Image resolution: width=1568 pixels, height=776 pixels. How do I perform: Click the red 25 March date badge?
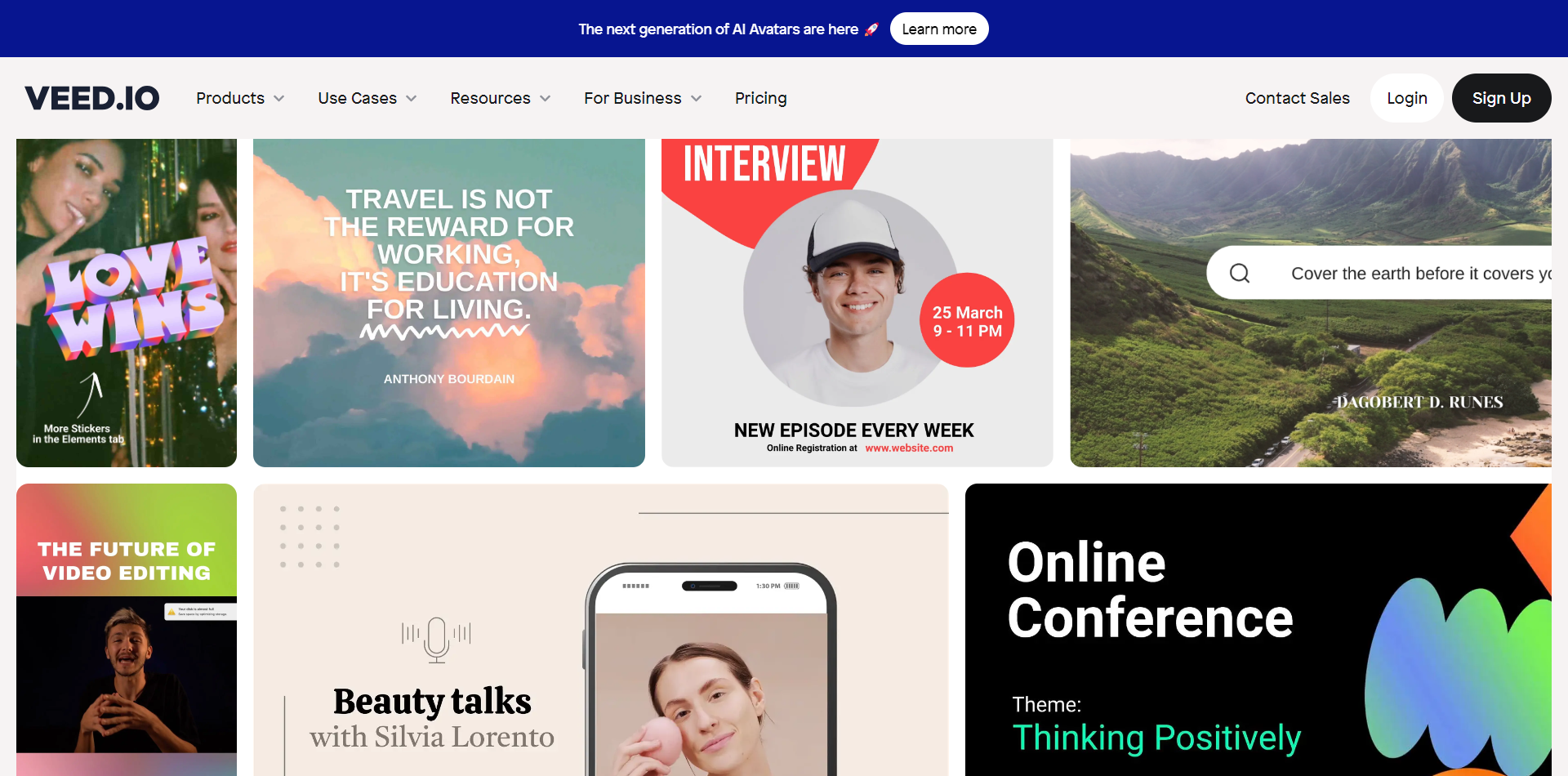click(x=967, y=320)
